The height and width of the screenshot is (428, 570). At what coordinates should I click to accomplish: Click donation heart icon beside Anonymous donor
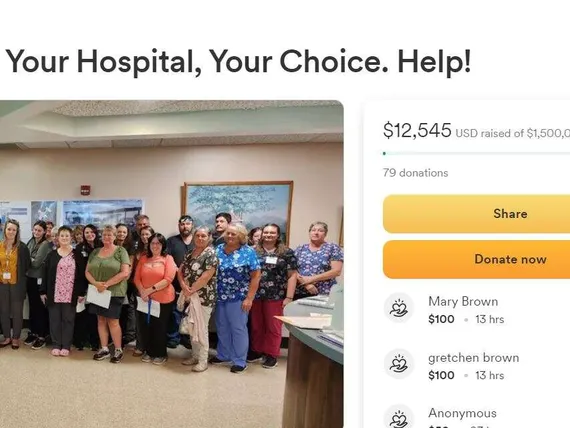tap(399, 417)
